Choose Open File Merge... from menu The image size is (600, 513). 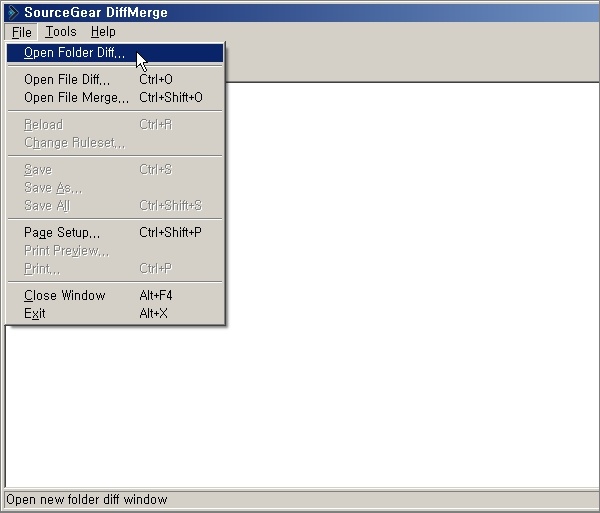[115, 98]
